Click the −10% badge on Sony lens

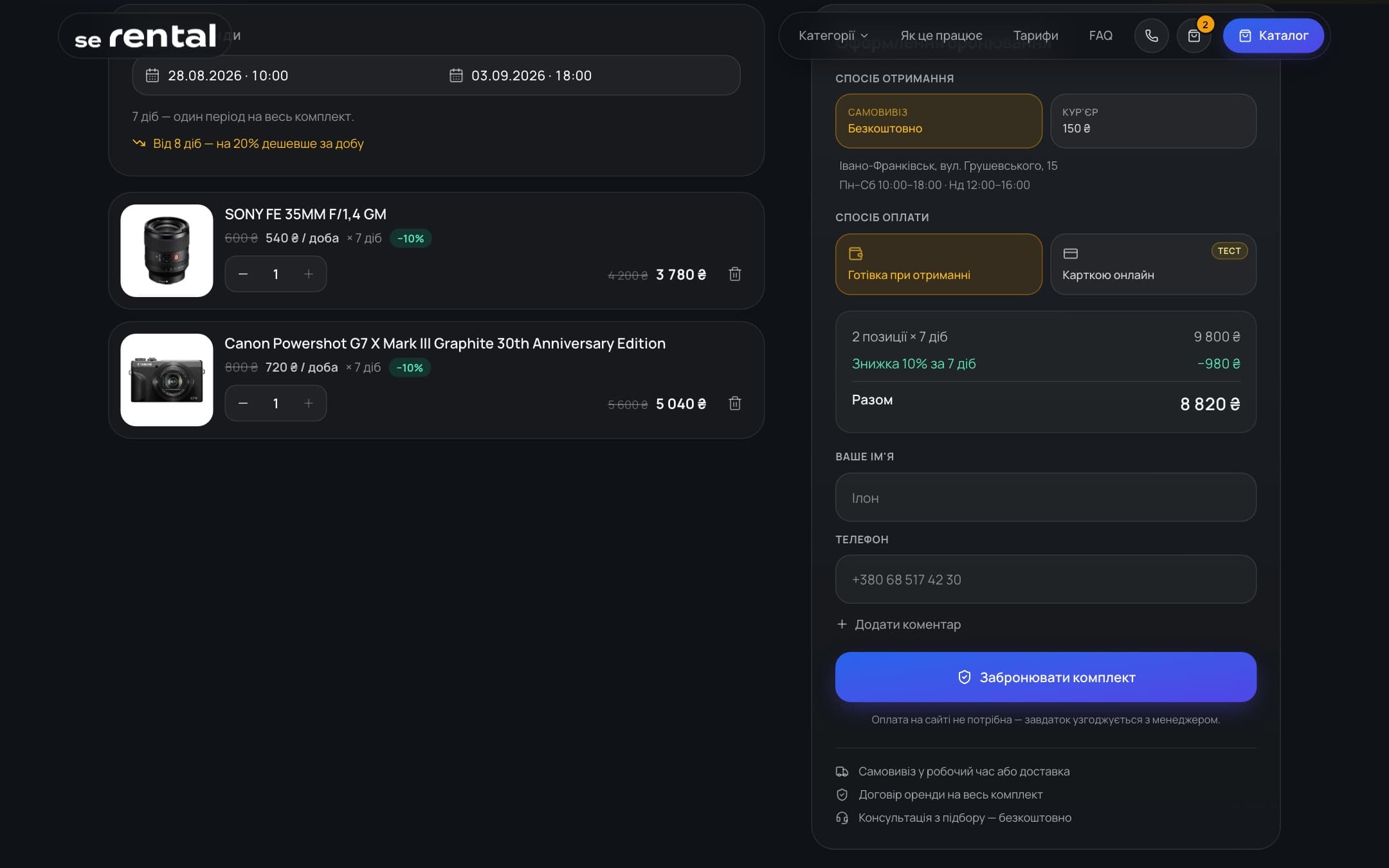[411, 239]
